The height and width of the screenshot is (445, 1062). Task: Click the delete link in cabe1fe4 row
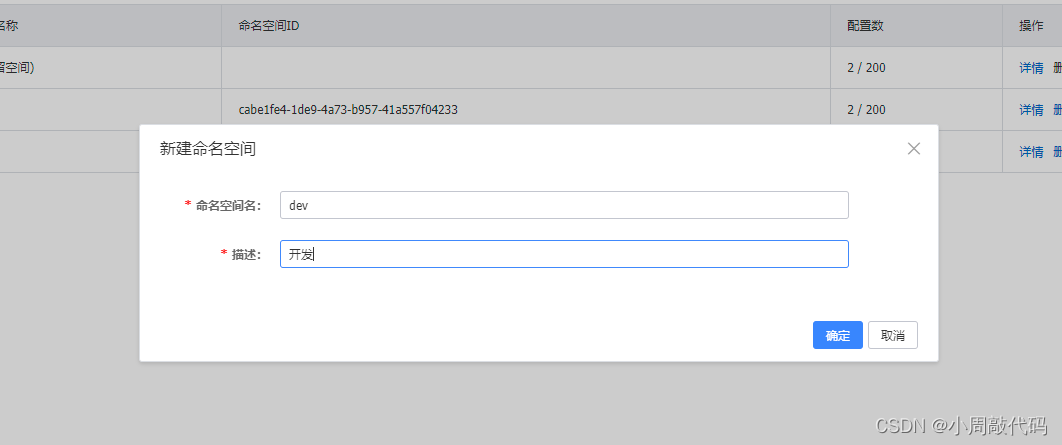[1057, 110]
